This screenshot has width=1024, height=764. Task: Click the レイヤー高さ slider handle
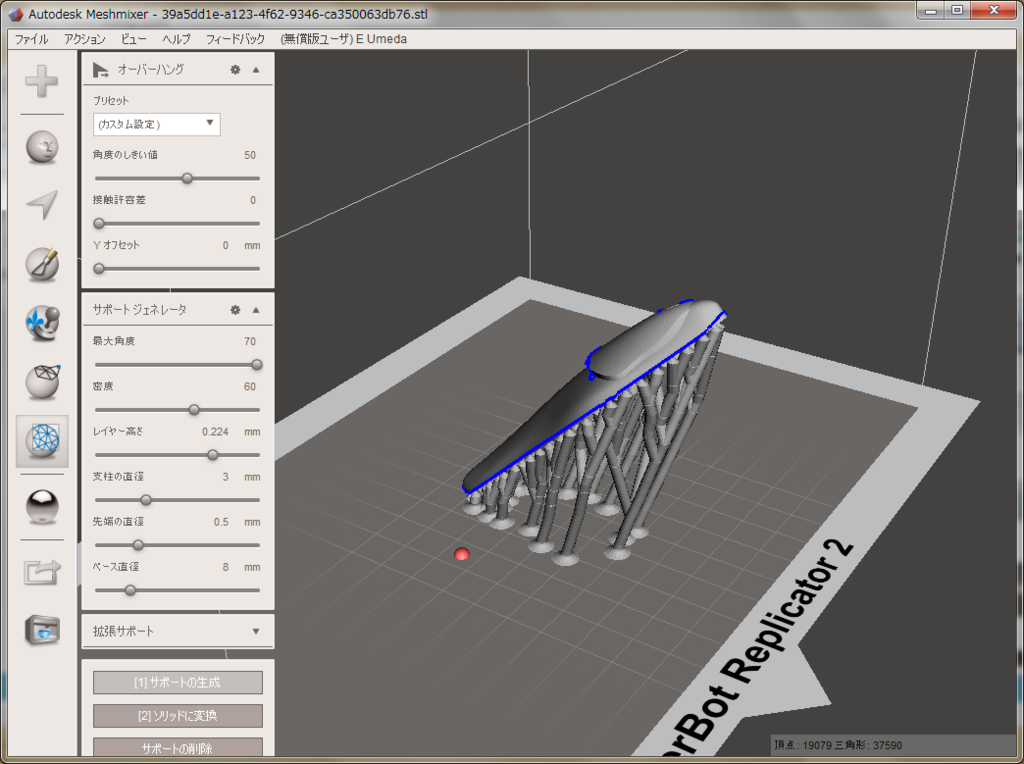(212, 454)
